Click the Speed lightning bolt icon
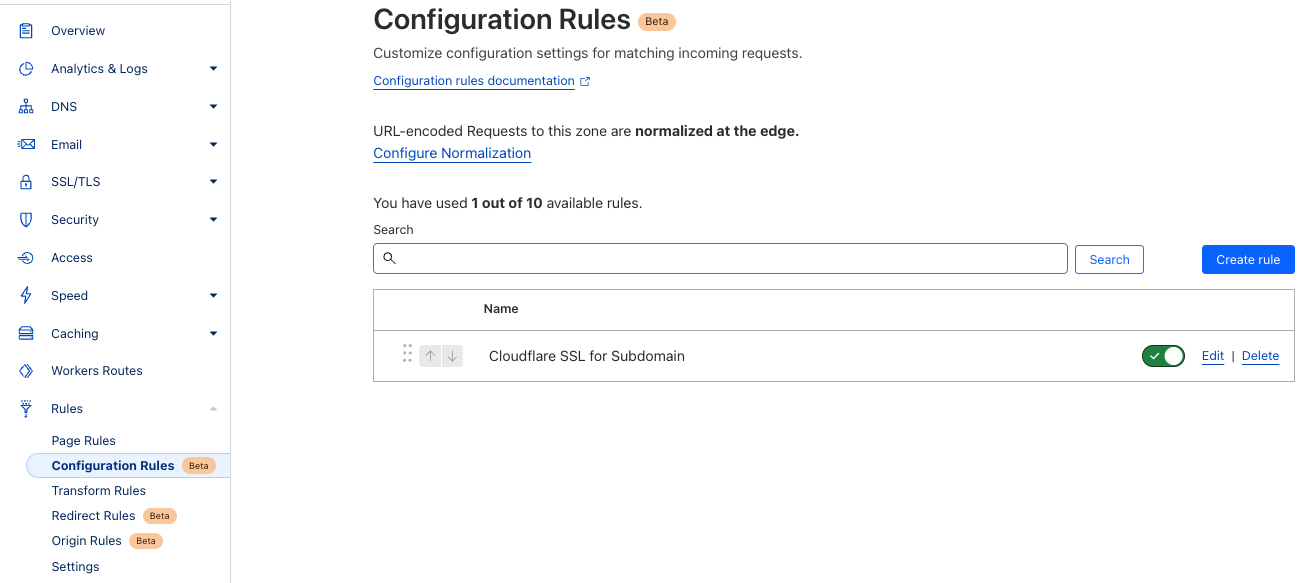This screenshot has height=583, width=1311. tap(26, 296)
